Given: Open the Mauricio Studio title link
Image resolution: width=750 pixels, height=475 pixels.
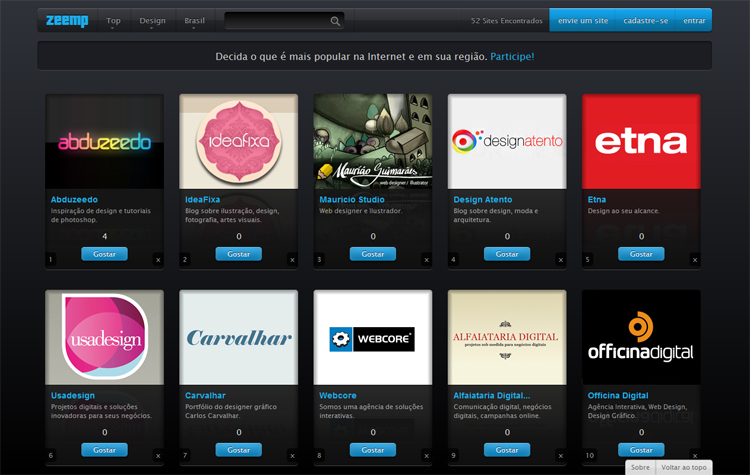Looking at the screenshot, I should pyautogui.click(x=352, y=199).
